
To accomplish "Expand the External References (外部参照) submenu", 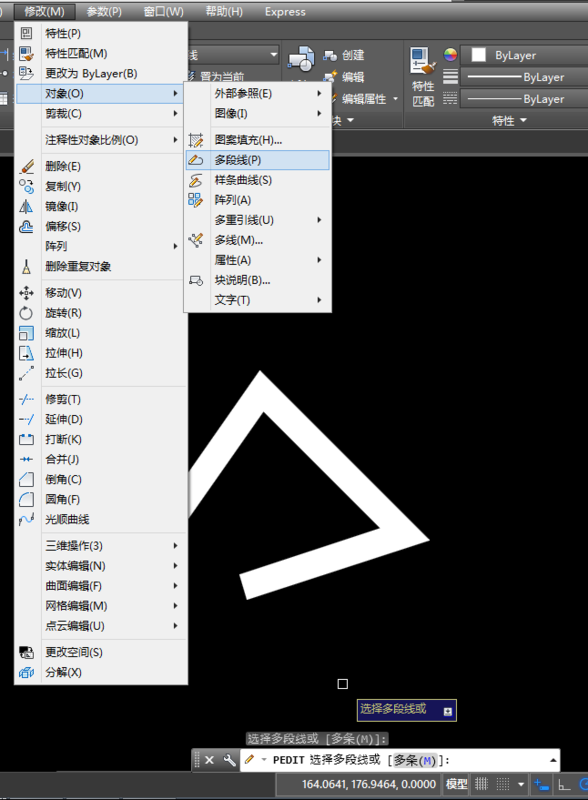I will pyautogui.click(x=257, y=93).
